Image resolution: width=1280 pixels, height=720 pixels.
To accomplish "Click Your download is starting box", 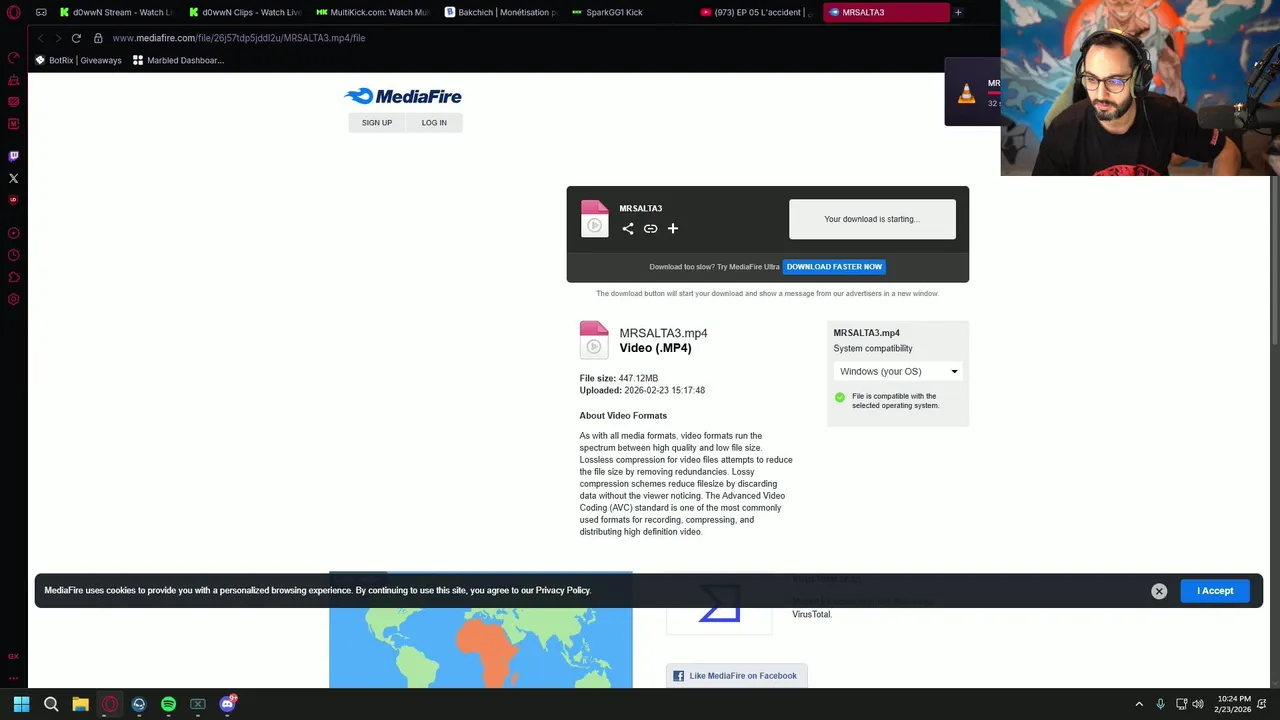I will [x=872, y=219].
